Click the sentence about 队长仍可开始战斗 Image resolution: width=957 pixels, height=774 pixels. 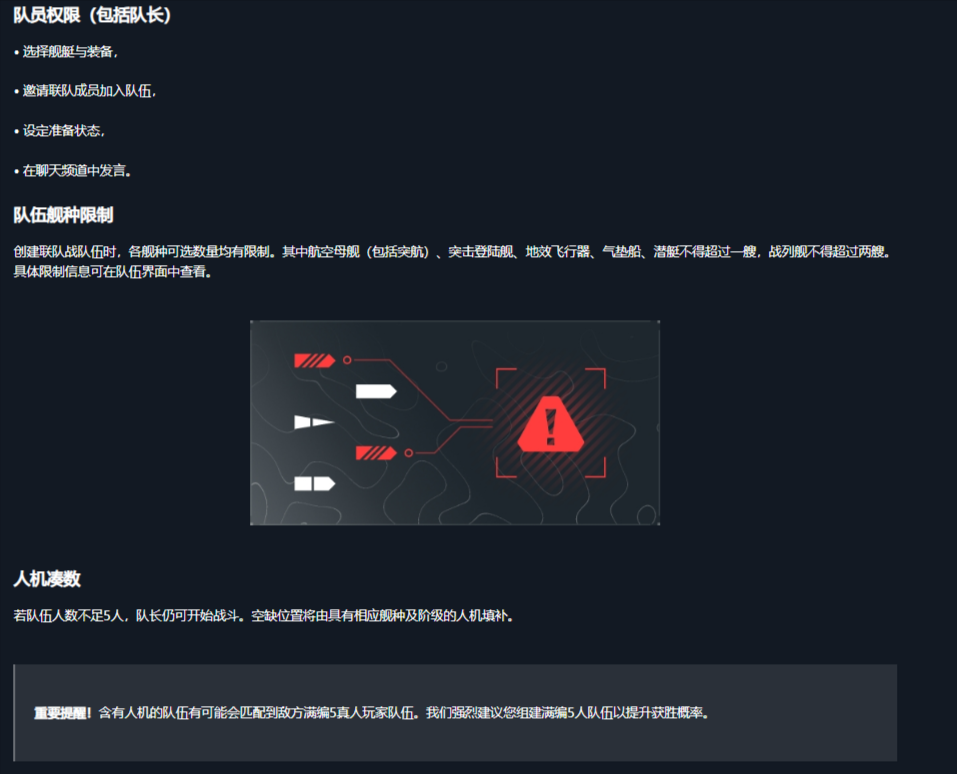(x=264, y=615)
